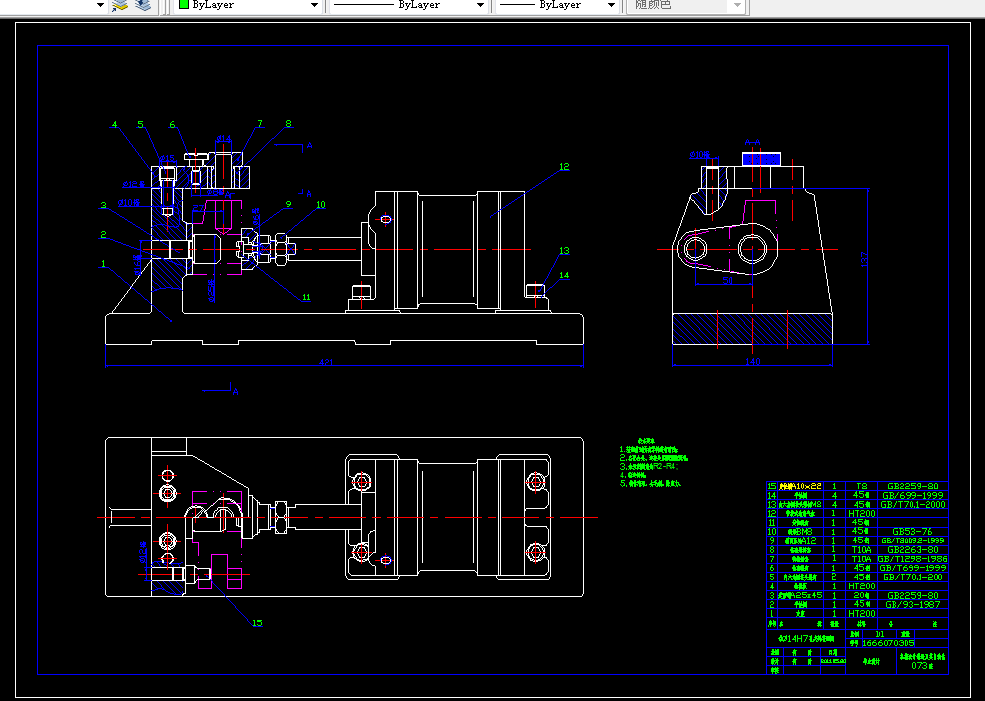This screenshot has width=985, height=701.
Task: Select green balloon label 15
Action: [x=257, y=623]
